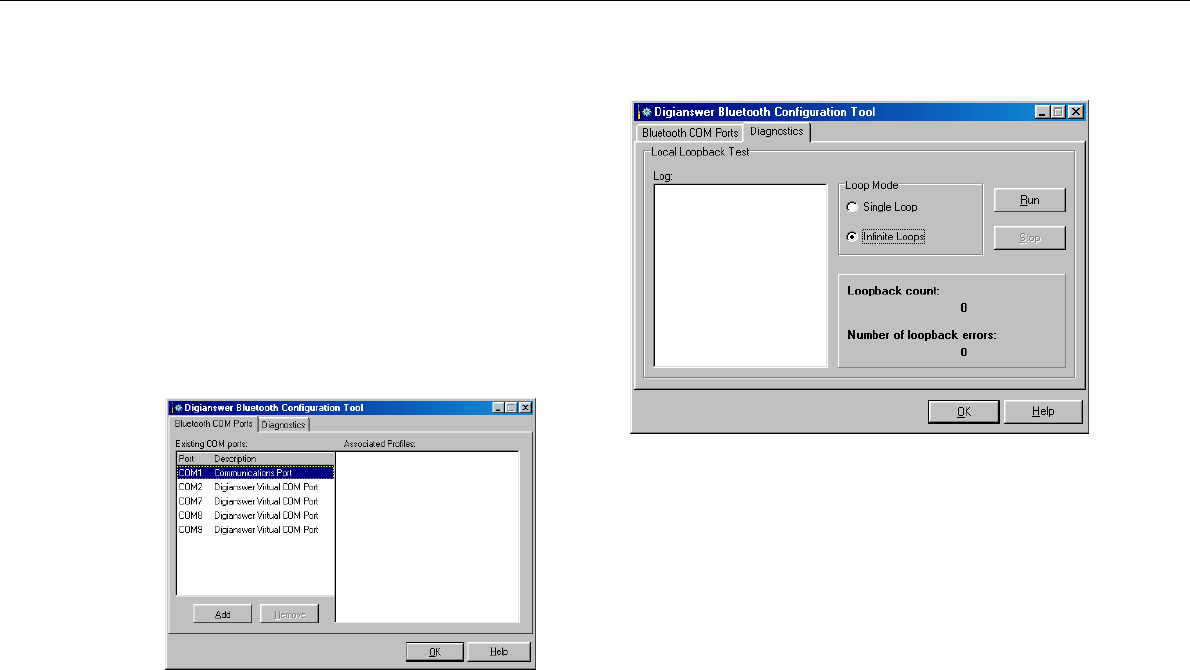1190x670 pixels.
Task: Click Bluetooth icon in COM Ports window title bar
Action: [x=177, y=407]
